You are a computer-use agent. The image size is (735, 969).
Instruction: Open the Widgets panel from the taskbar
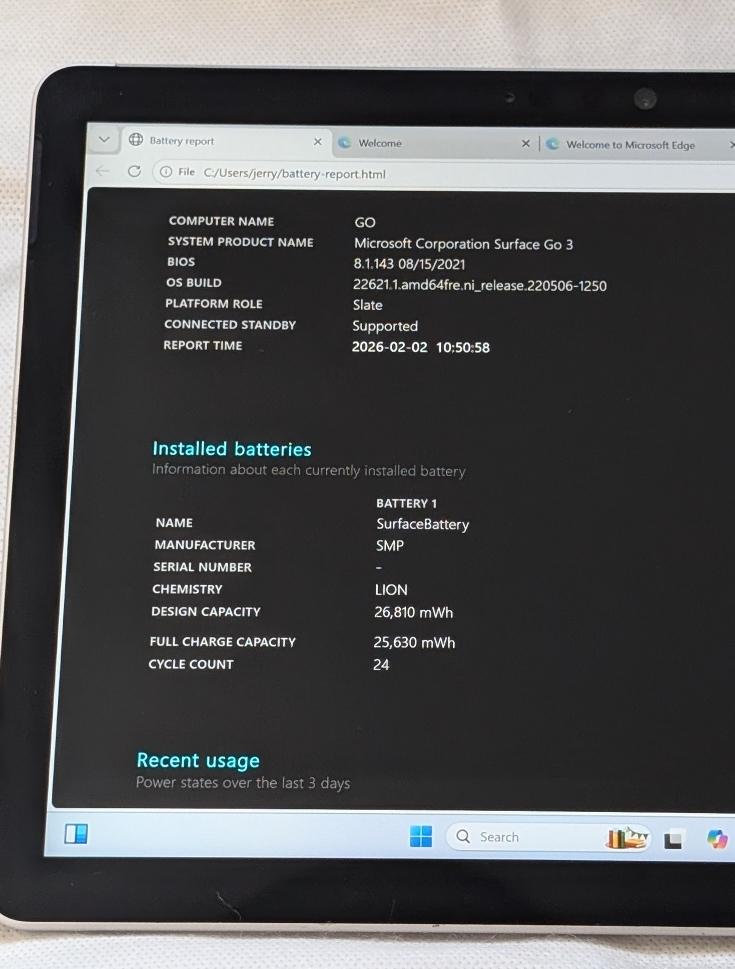76,834
